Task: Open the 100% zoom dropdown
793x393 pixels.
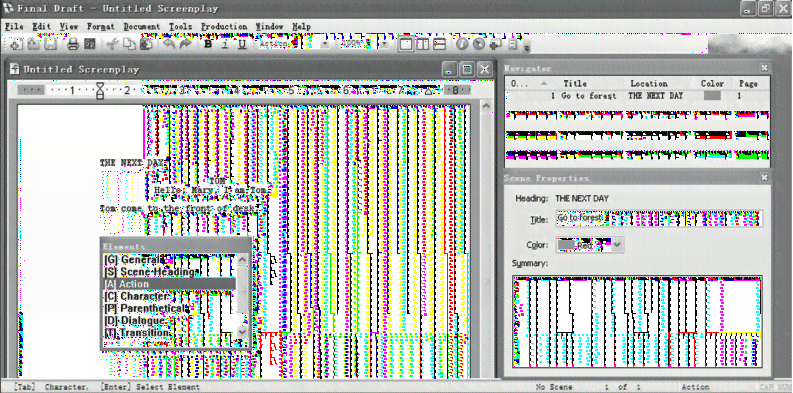Action: 385,45
